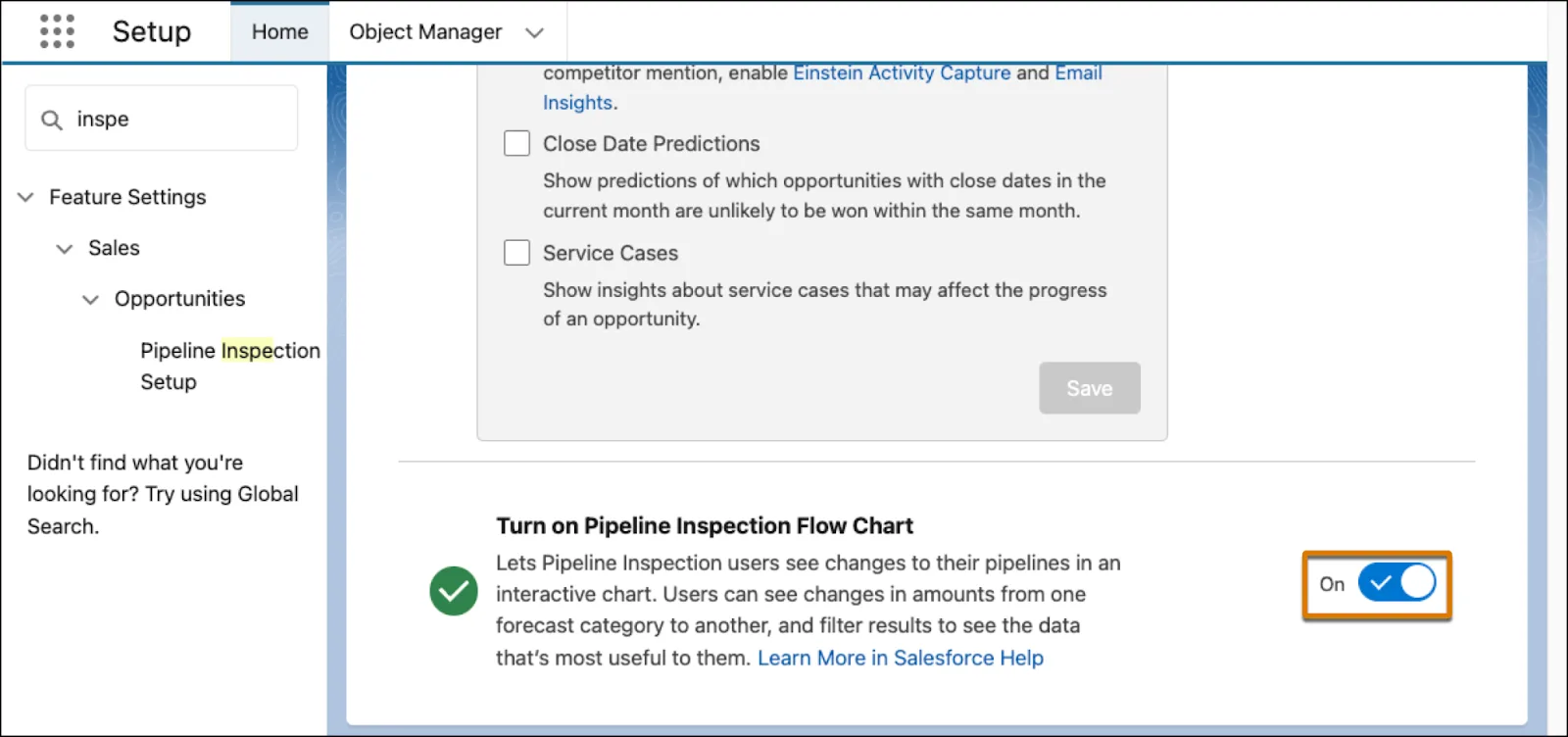
Task: Select Pipeline Inspection Setup in sidebar
Action: (230, 366)
